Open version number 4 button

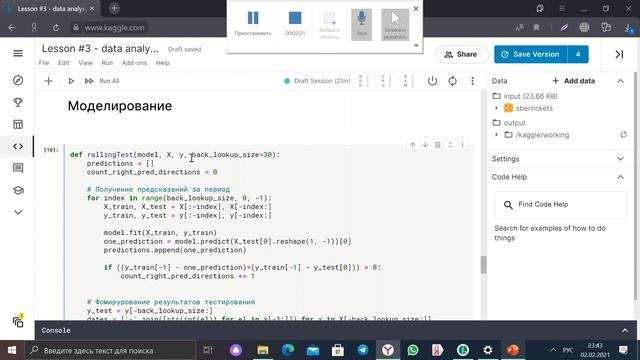point(578,54)
